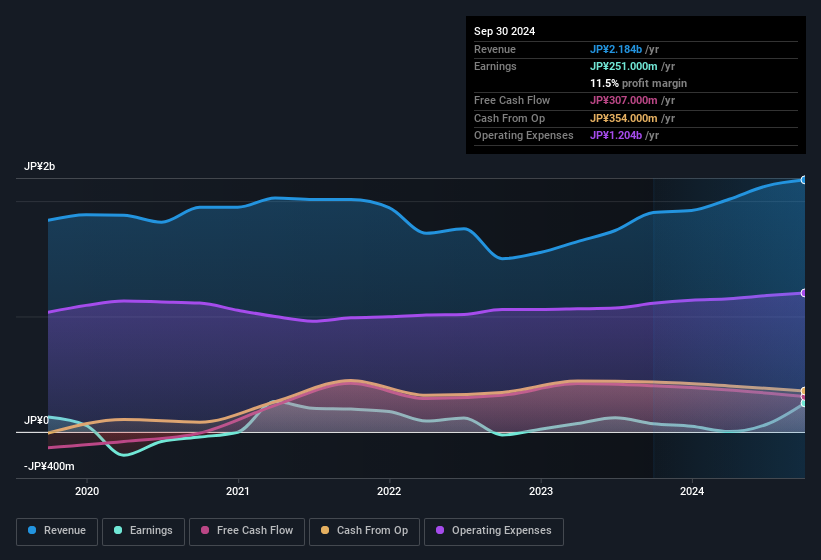Toggle the Earnings legend button
This screenshot has height=560, width=821.
pyautogui.click(x=143, y=531)
